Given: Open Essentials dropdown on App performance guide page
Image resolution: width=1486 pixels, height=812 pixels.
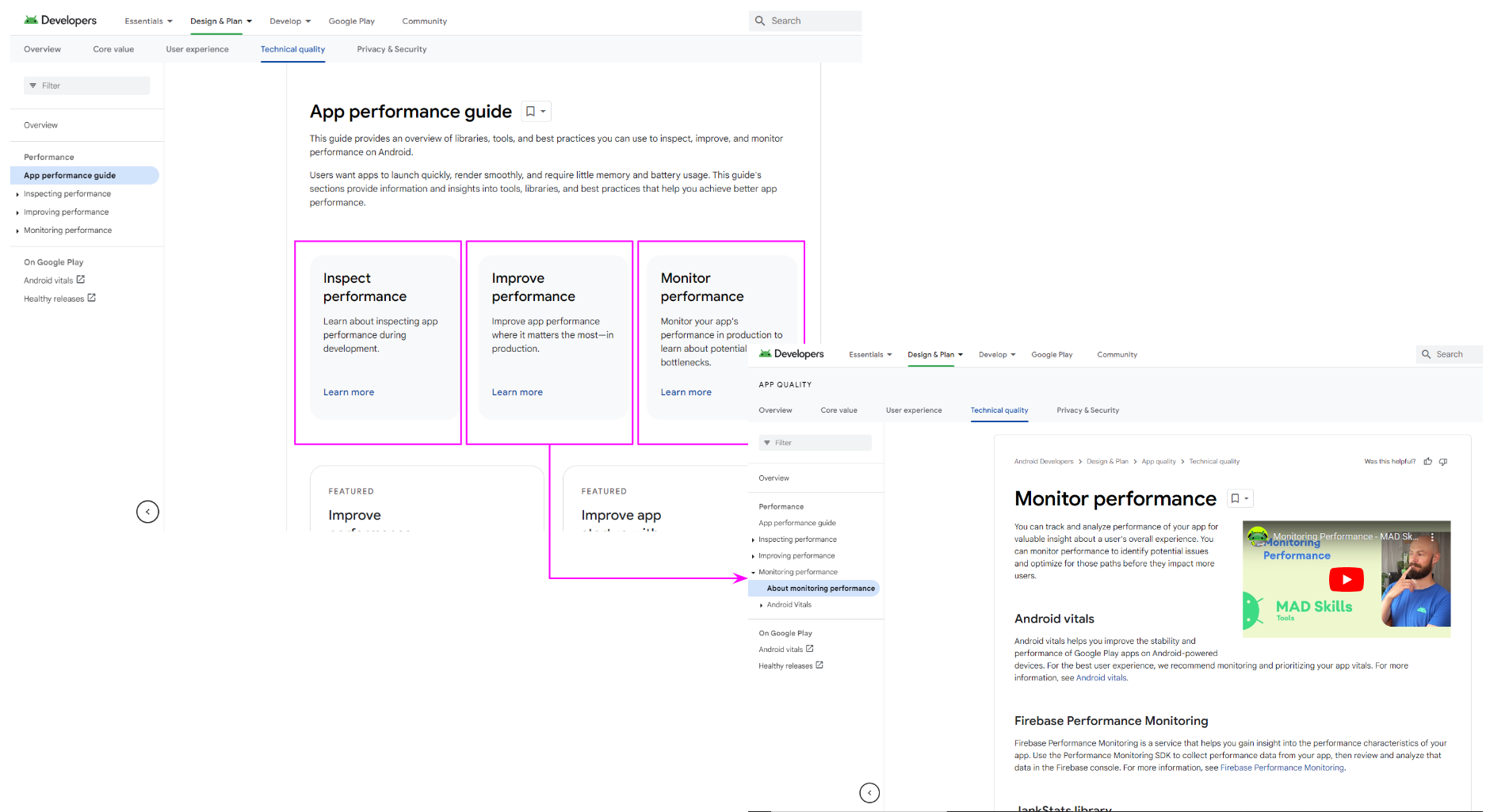Looking at the screenshot, I should tap(148, 21).
